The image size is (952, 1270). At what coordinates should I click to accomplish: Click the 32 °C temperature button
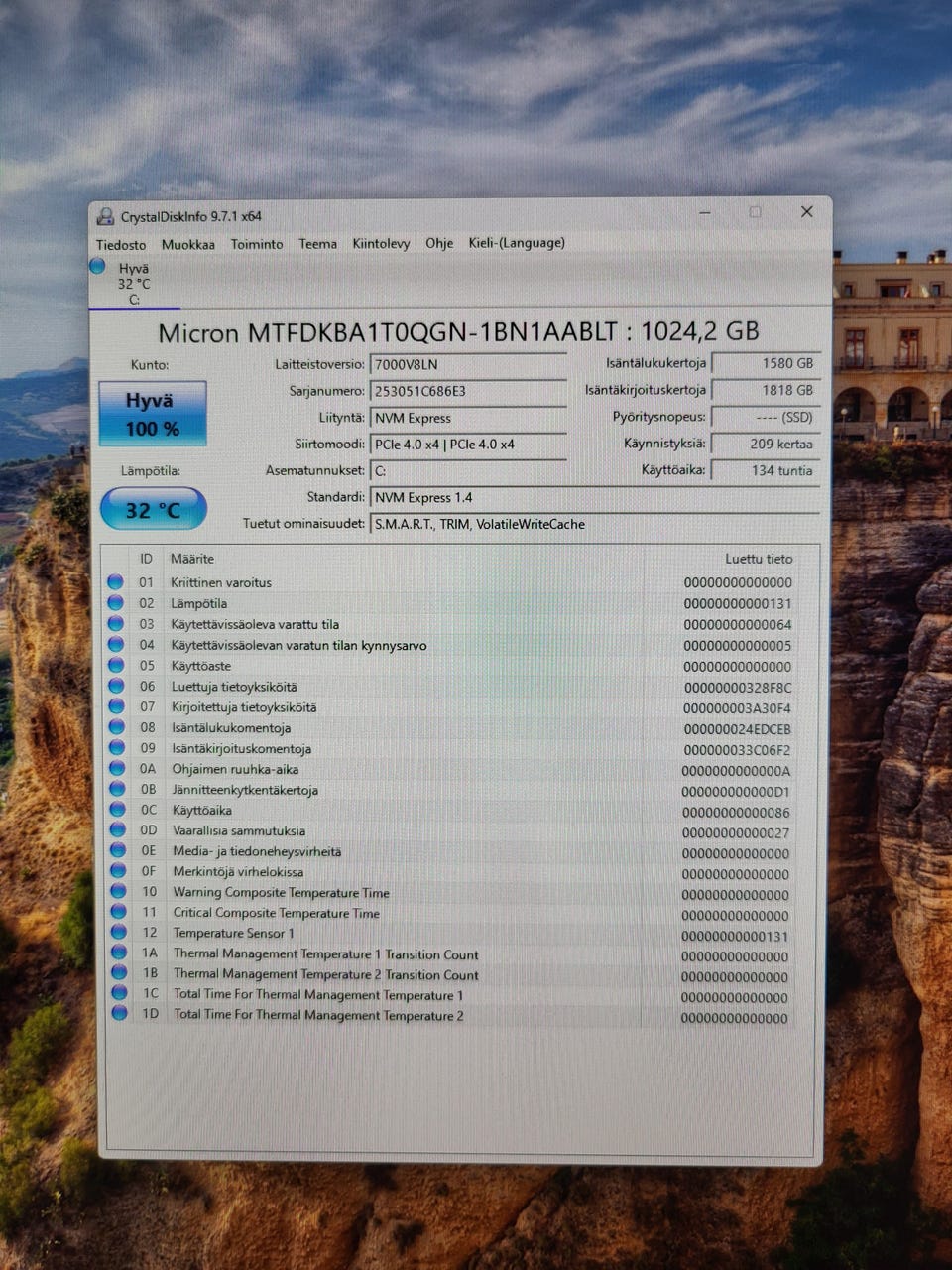pos(154,510)
